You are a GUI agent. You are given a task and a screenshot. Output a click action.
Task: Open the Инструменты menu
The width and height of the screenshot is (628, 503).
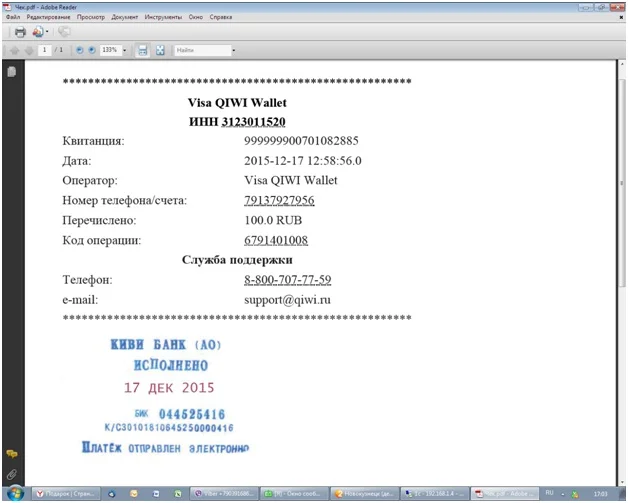click(163, 17)
